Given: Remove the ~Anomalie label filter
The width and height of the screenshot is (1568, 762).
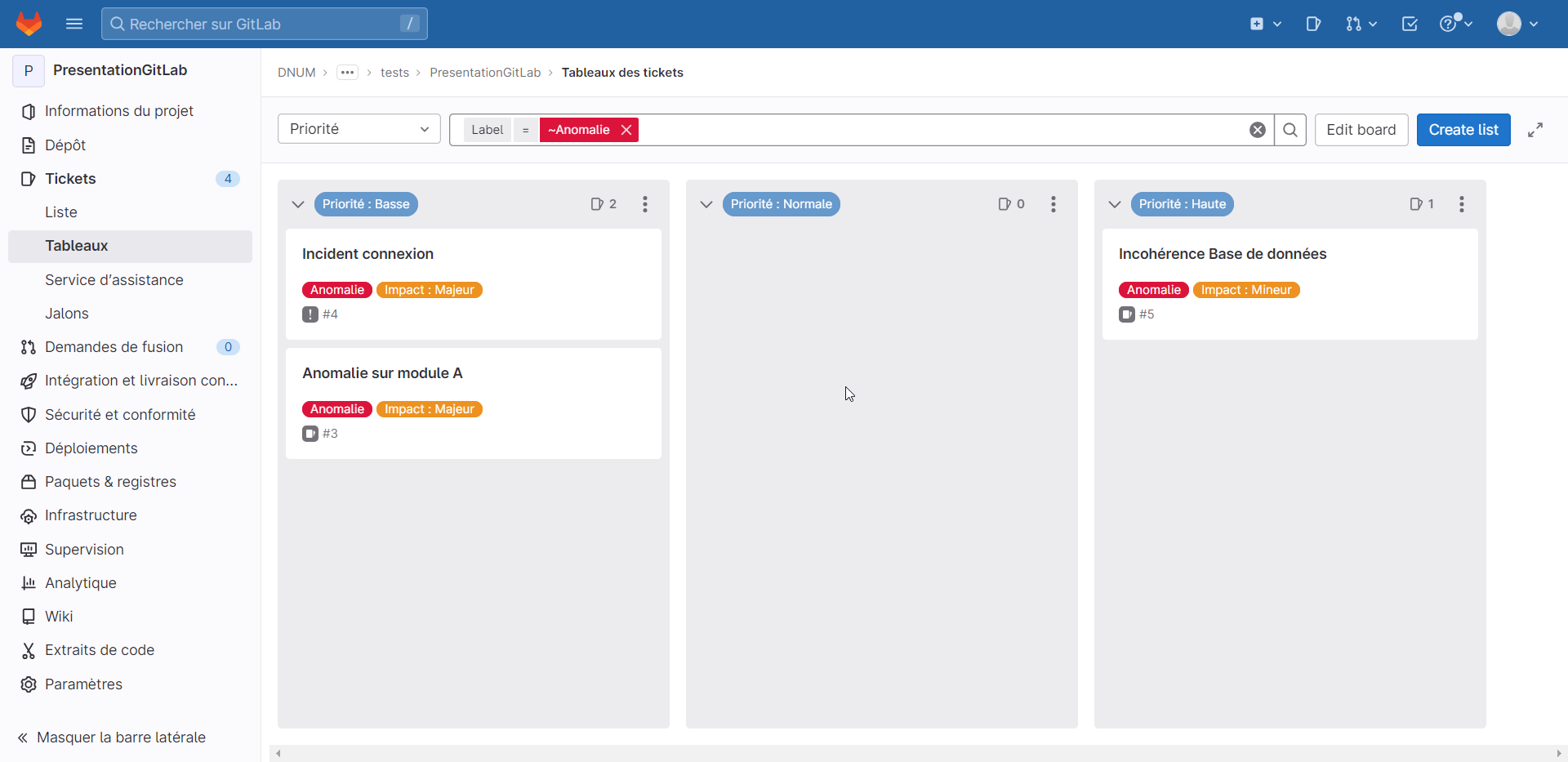Looking at the screenshot, I should pyautogui.click(x=626, y=130).
